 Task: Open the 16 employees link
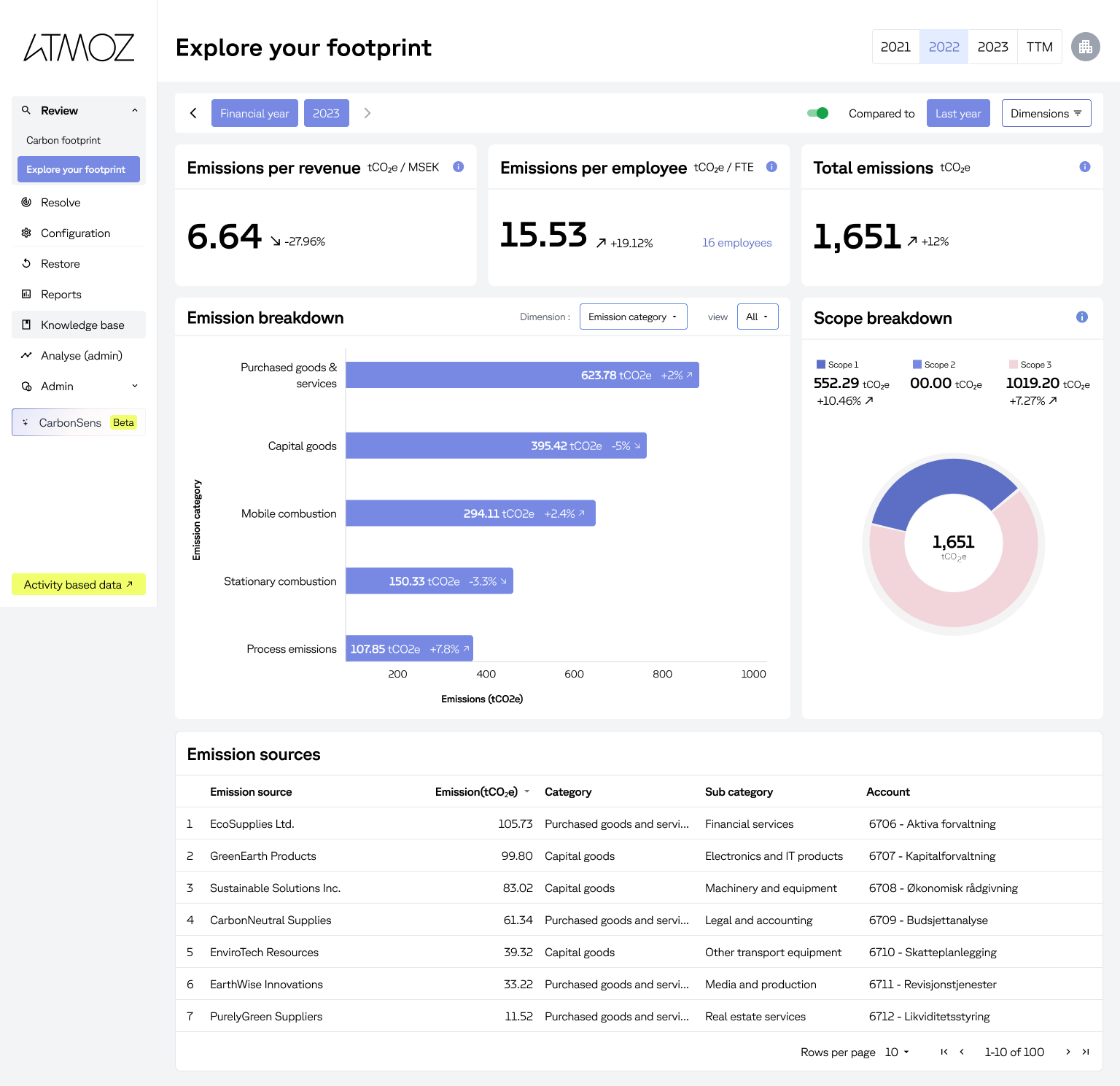736,243
